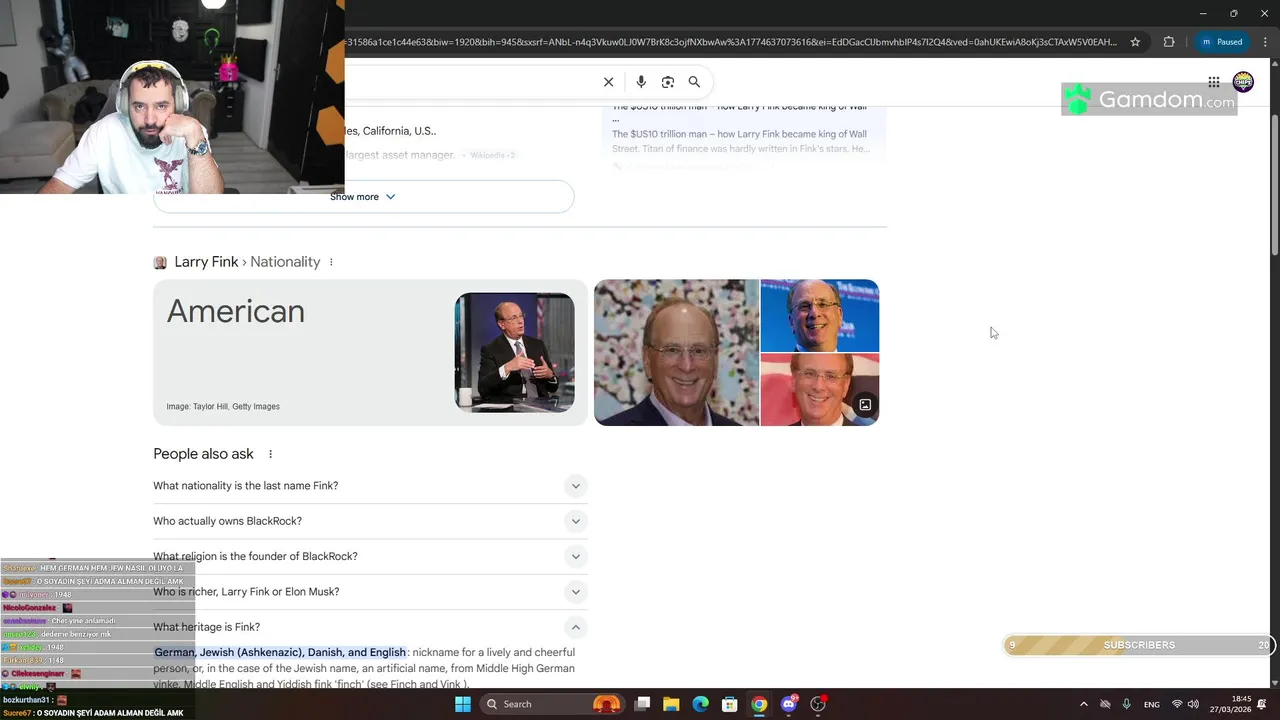Open the Chrome profile Paused button
1280x720 pixels.
pos(1222,42)
